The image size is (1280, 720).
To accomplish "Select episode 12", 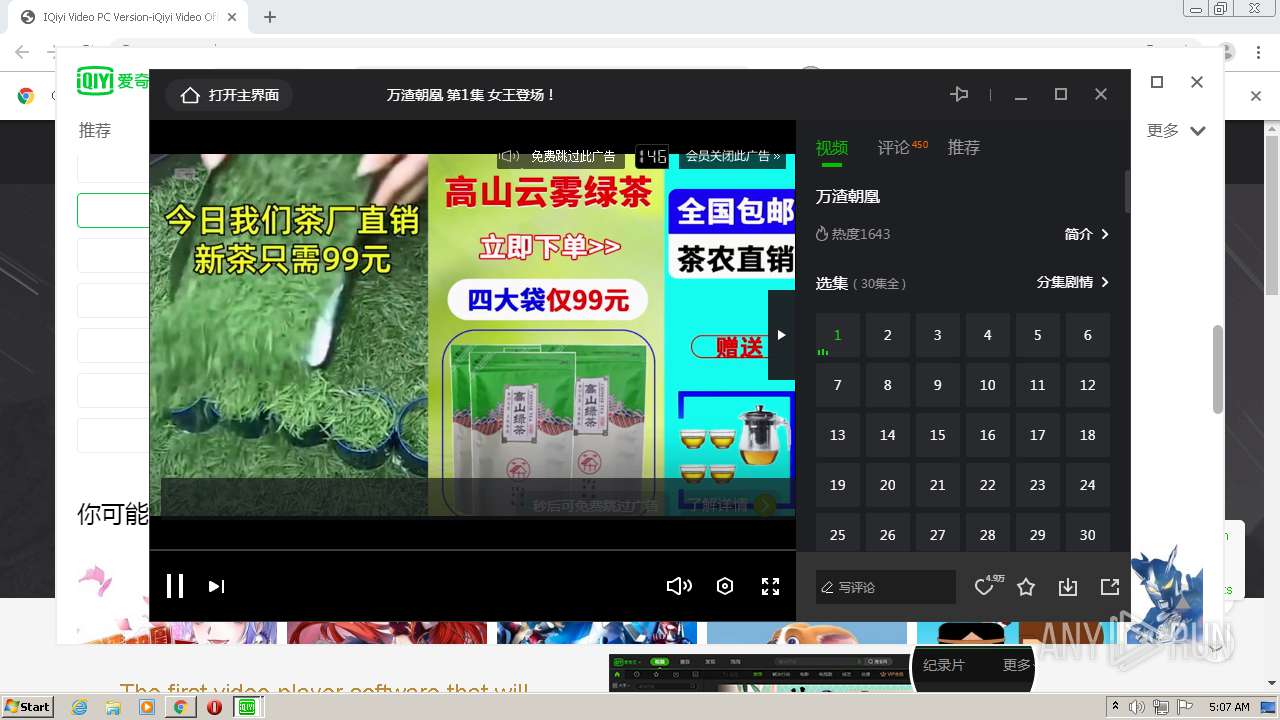I will (x=1088, y=385).
